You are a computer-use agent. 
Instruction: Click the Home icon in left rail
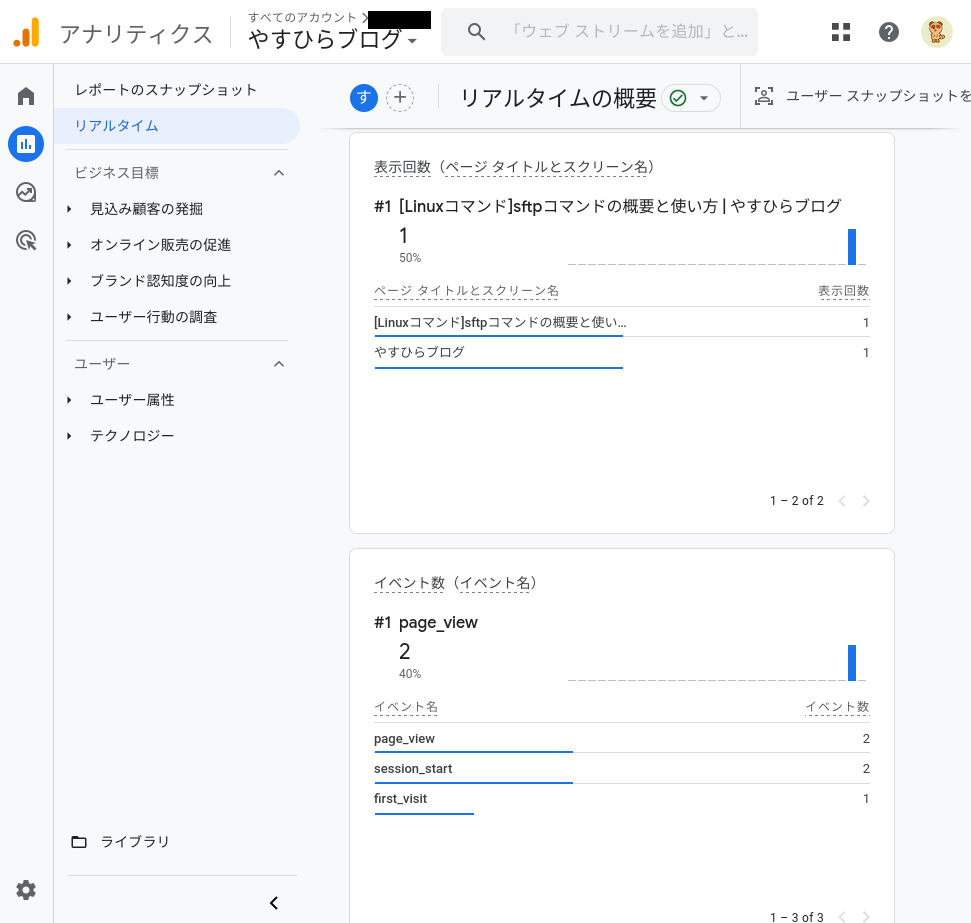[x=26, y=97]
